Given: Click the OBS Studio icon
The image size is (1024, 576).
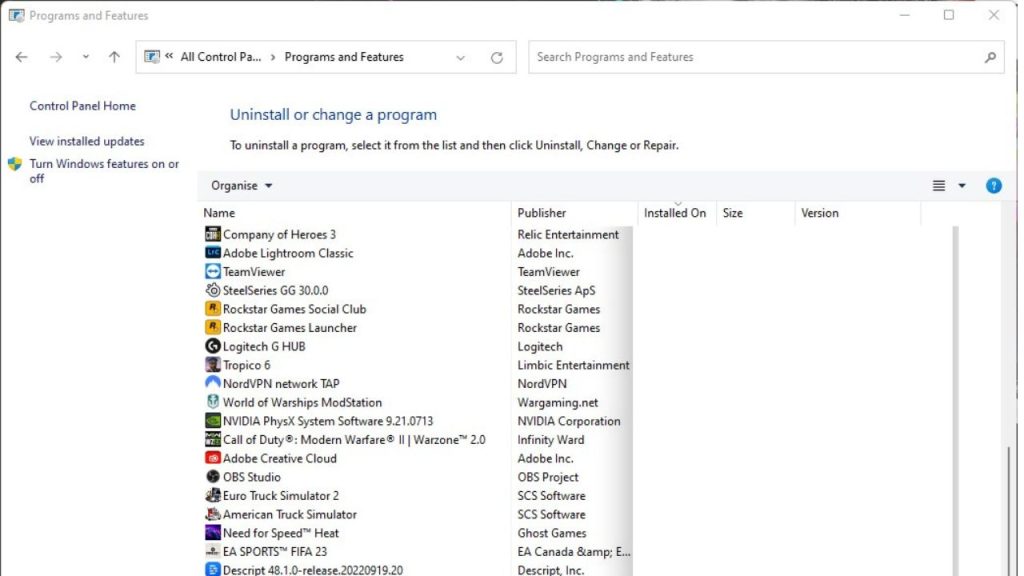Looking at the screenshot, I should coord(212,477).
